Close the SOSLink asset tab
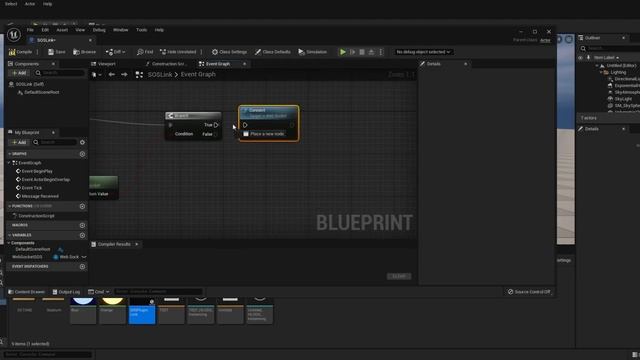The image size is (640, 360). point(90,40)
